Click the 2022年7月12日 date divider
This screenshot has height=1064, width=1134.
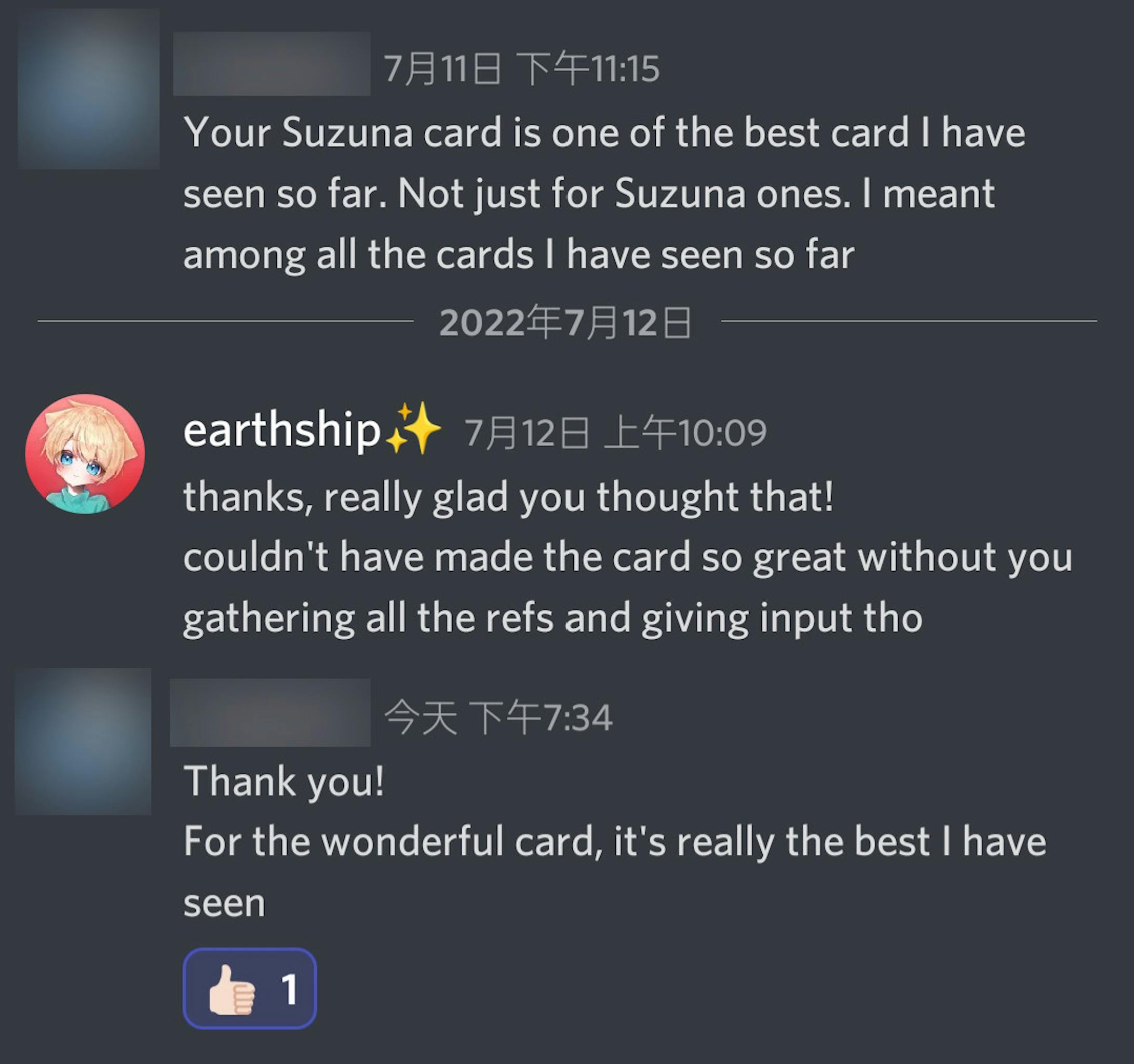(x=566, y=322)
